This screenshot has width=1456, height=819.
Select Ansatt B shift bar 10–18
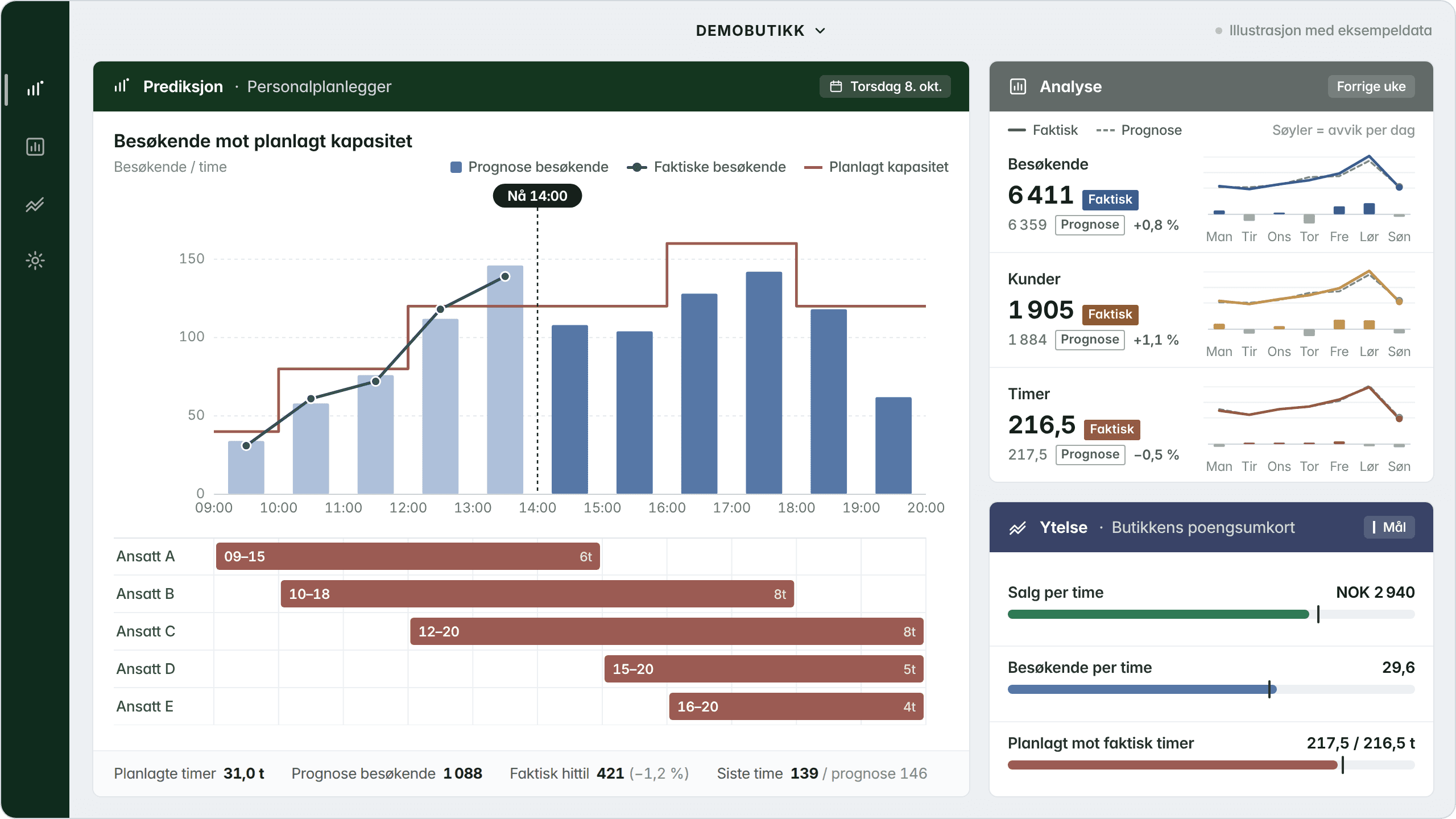click(x=537, y=594)
